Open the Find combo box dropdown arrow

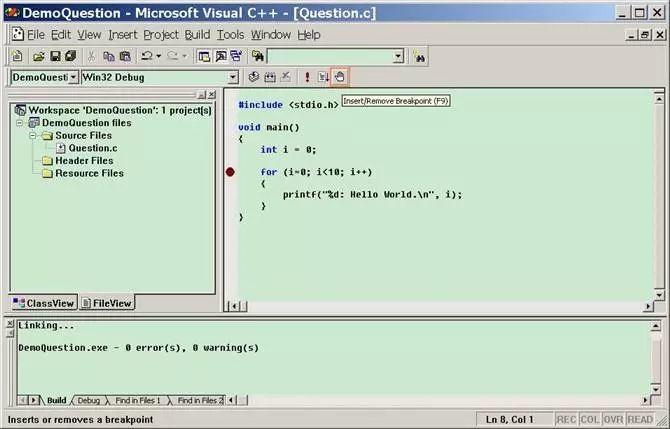[x=398, y=56]
